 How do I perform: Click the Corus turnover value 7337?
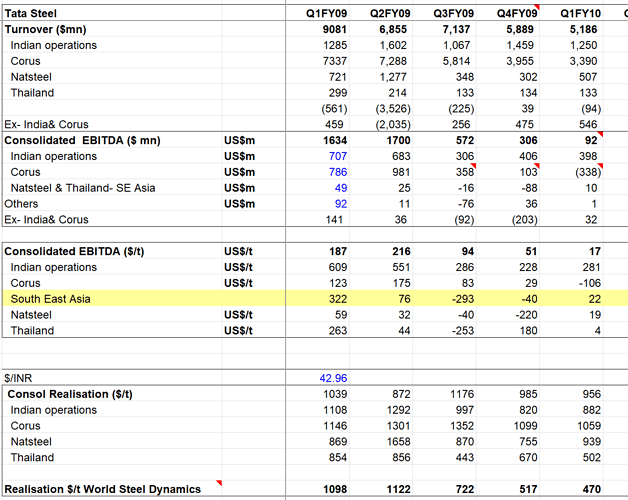(x=335, y=61)
